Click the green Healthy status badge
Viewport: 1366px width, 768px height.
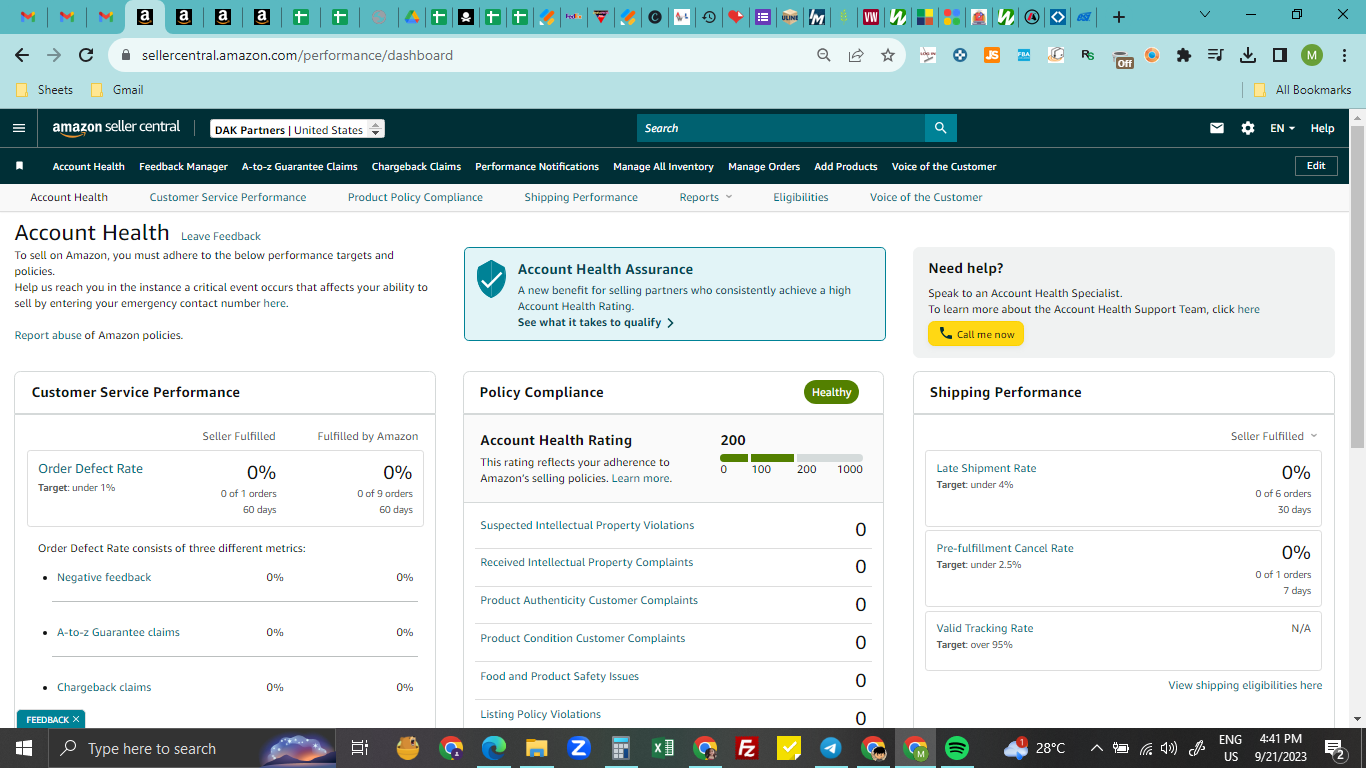(x=831, y=392)
